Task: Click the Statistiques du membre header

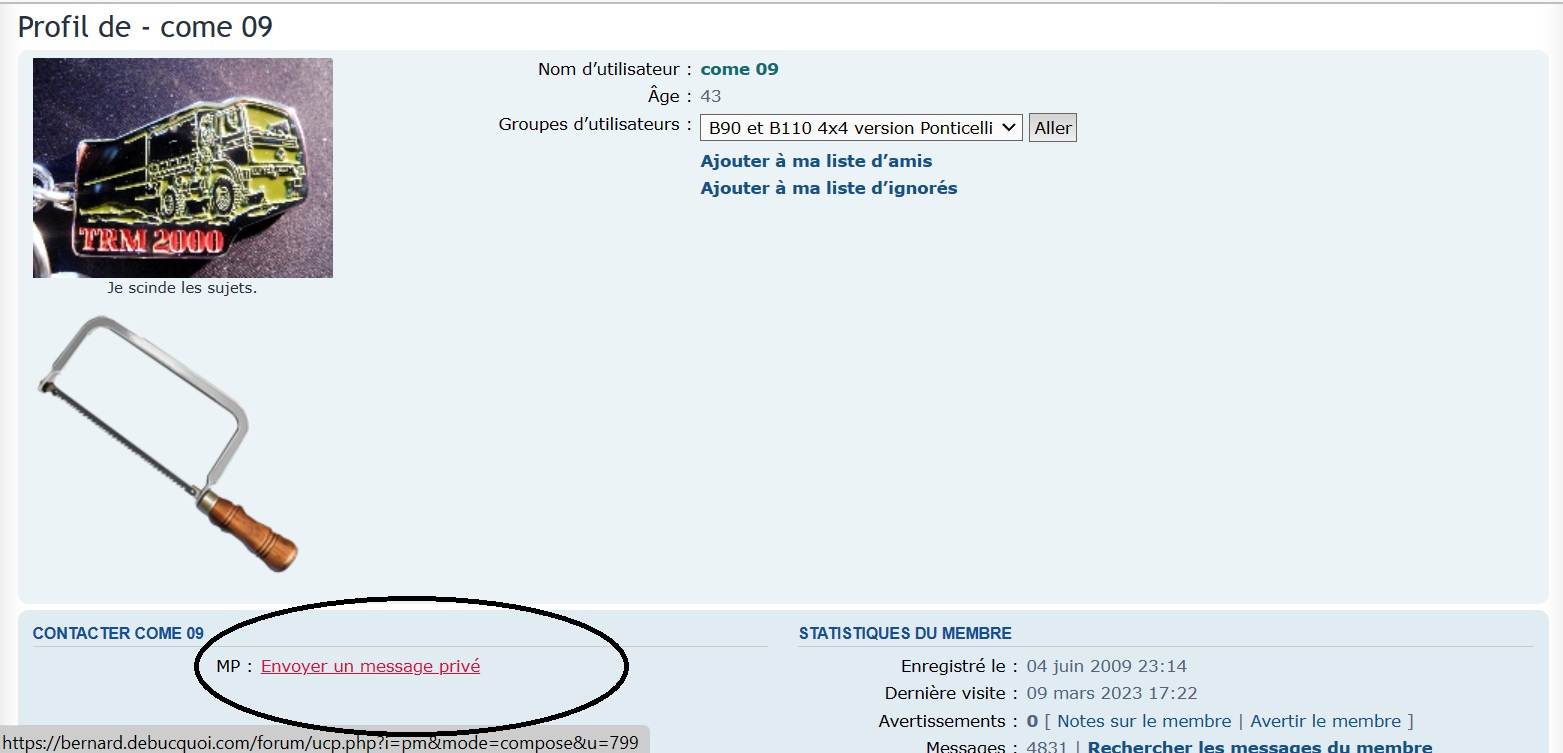Action: point(904,633)
